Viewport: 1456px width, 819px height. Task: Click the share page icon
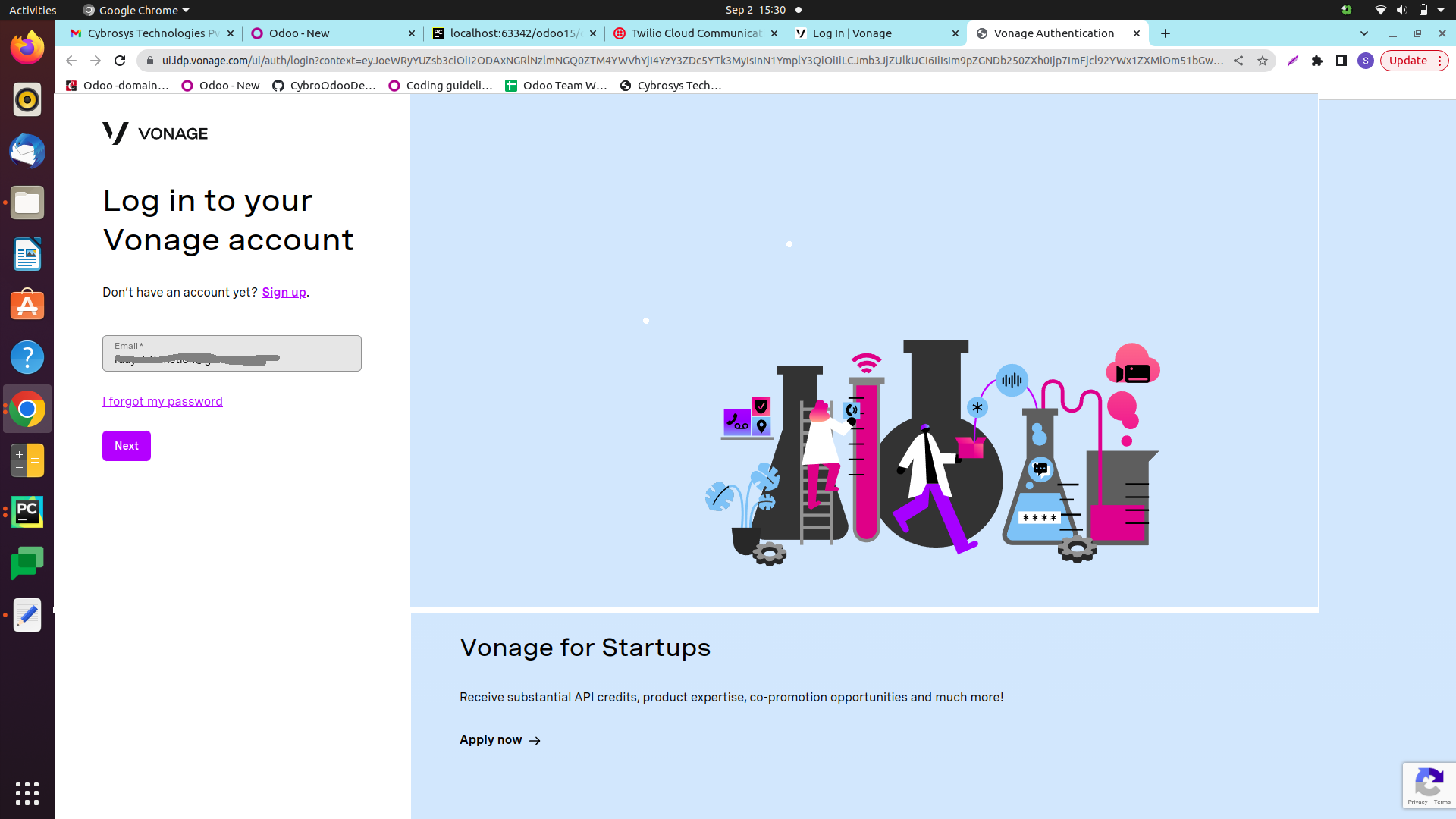point(1238,61)
